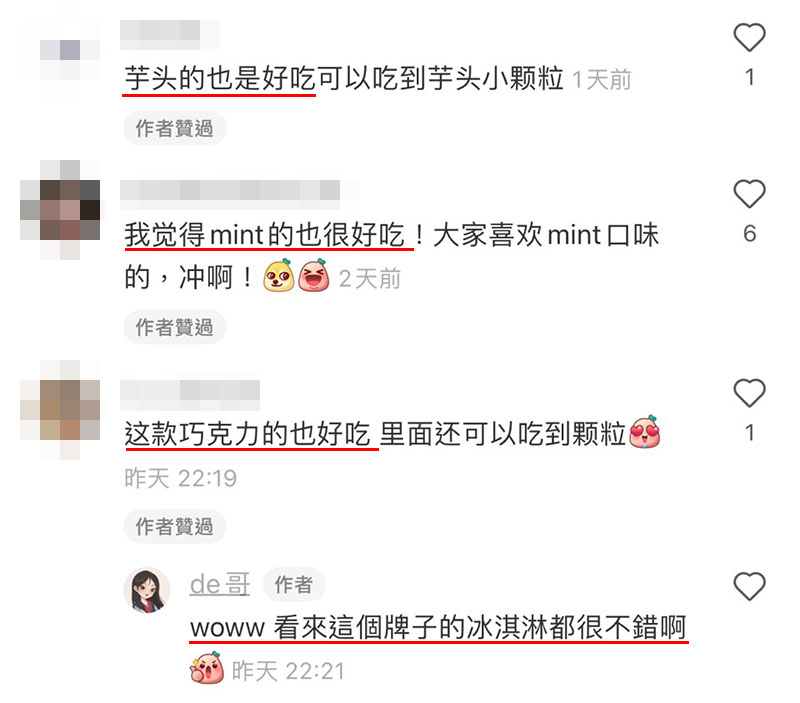Tap 作者贊過 tag under mint comment
The height and width of the screenshot is (703, 800).
pyautogui.click(x=174, y=327)
